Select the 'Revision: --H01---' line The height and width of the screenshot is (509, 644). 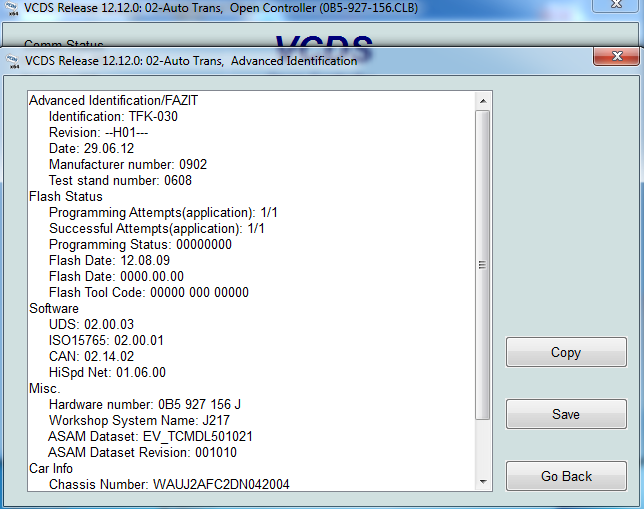(x=99, y=133)
